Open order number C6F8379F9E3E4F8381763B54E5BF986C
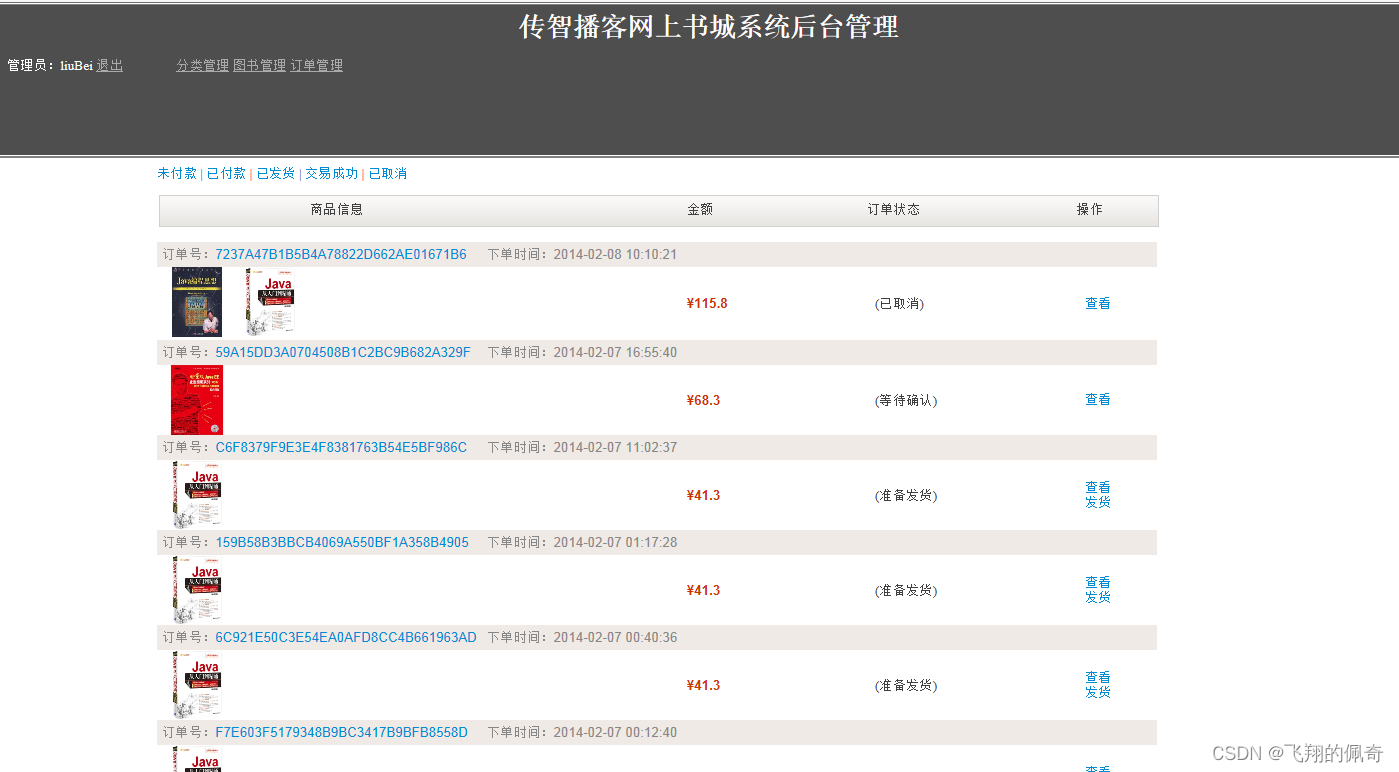The height and width of the screenshot is (772, 1399). [x=341, y=447]
